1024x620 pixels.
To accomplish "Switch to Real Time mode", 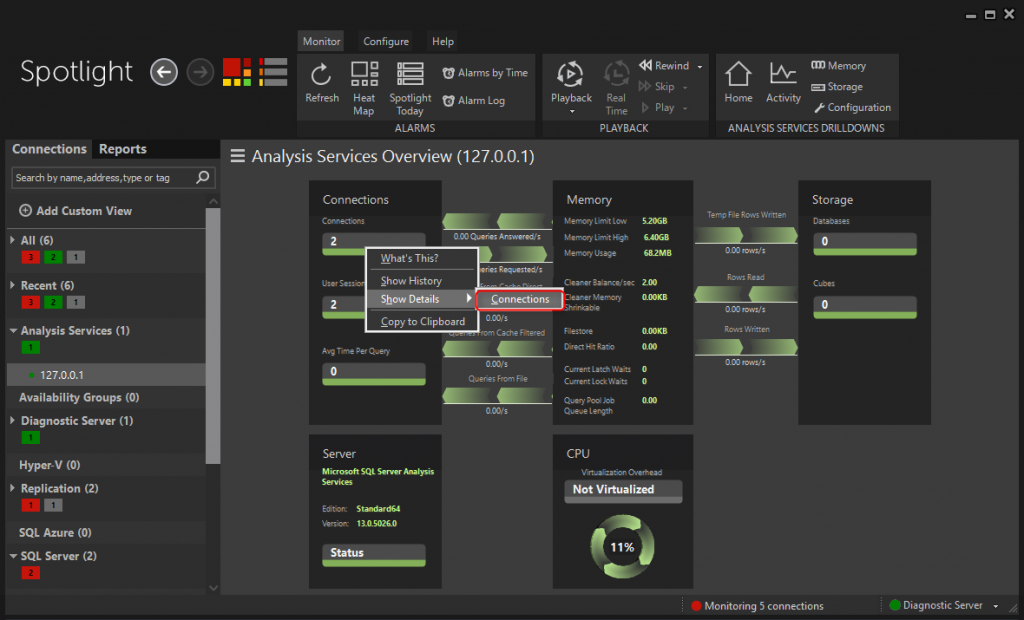I will (x=616, y=88).
